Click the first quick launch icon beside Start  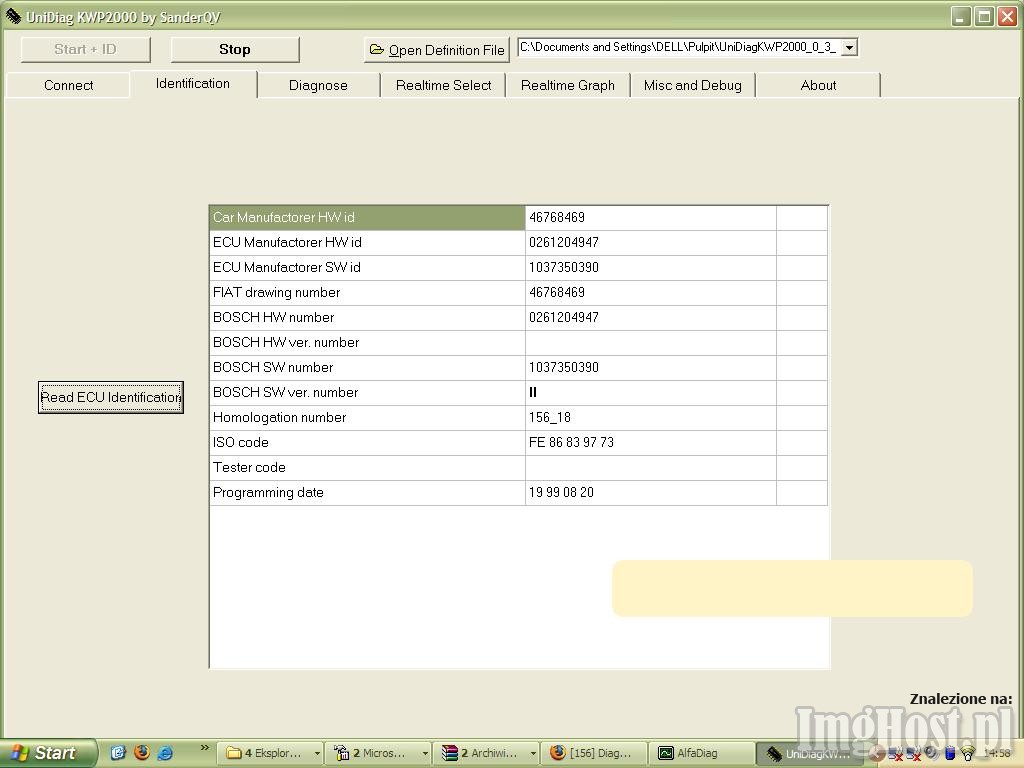pos(118,753)
